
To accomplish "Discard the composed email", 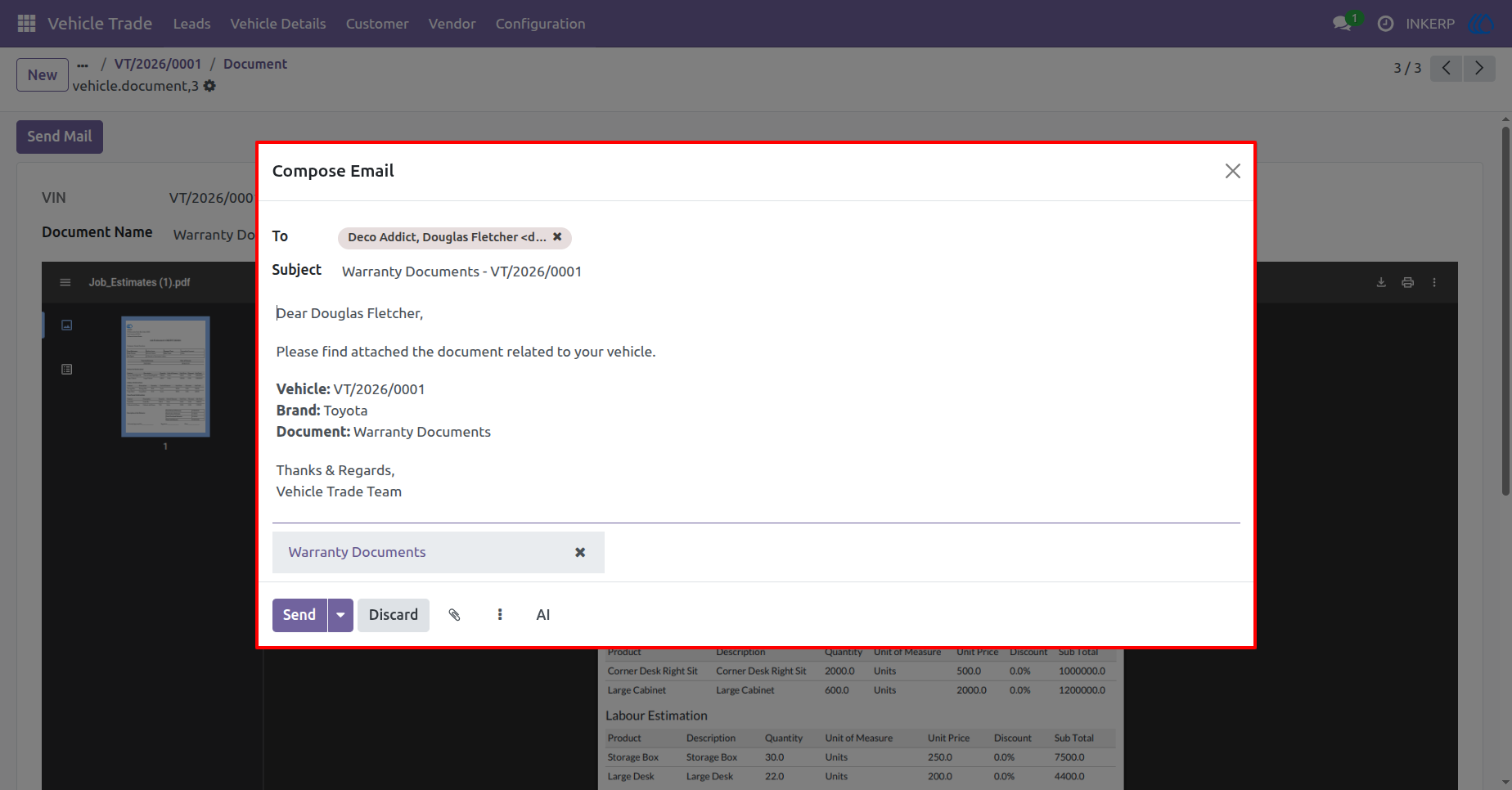I will (x=394, y=615).
